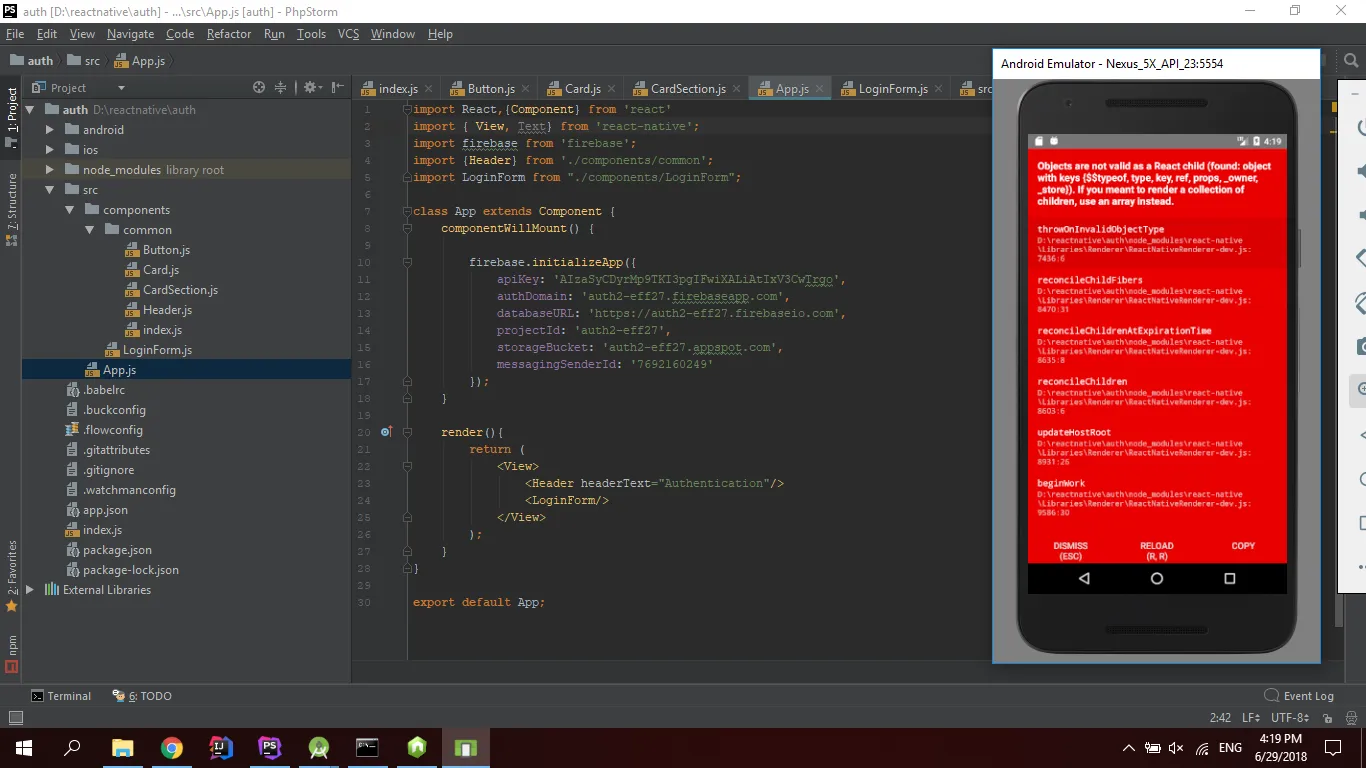Image resolution: width=1366 pixels, height=768 pixels.
Task: Collapse the components folder
Action: pyautogui.click(x=70, y=210)
